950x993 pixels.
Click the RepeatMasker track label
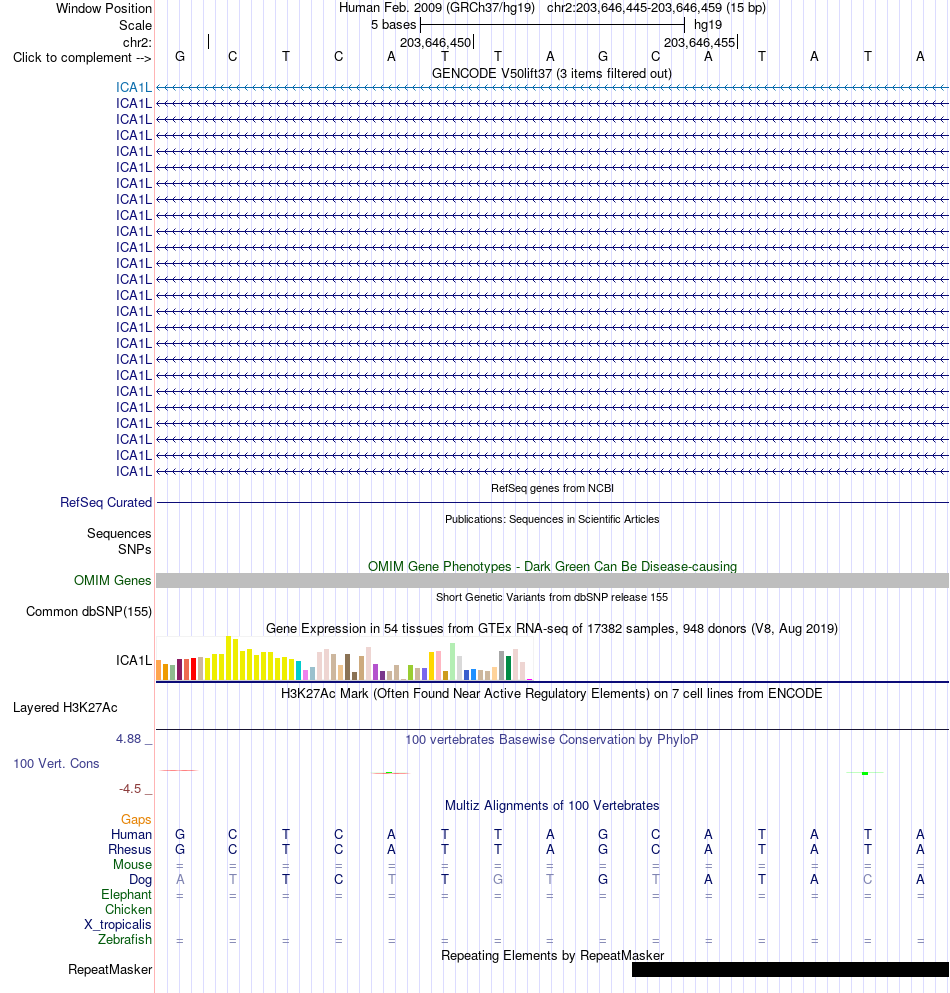pos(110,970)
